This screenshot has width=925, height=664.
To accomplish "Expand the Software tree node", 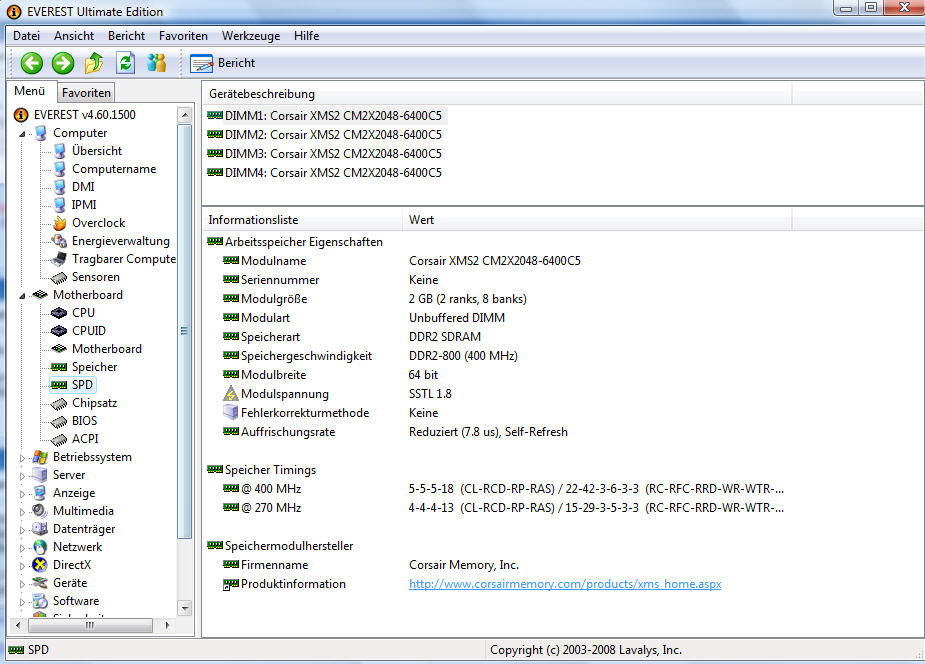I will click(22, 601).
